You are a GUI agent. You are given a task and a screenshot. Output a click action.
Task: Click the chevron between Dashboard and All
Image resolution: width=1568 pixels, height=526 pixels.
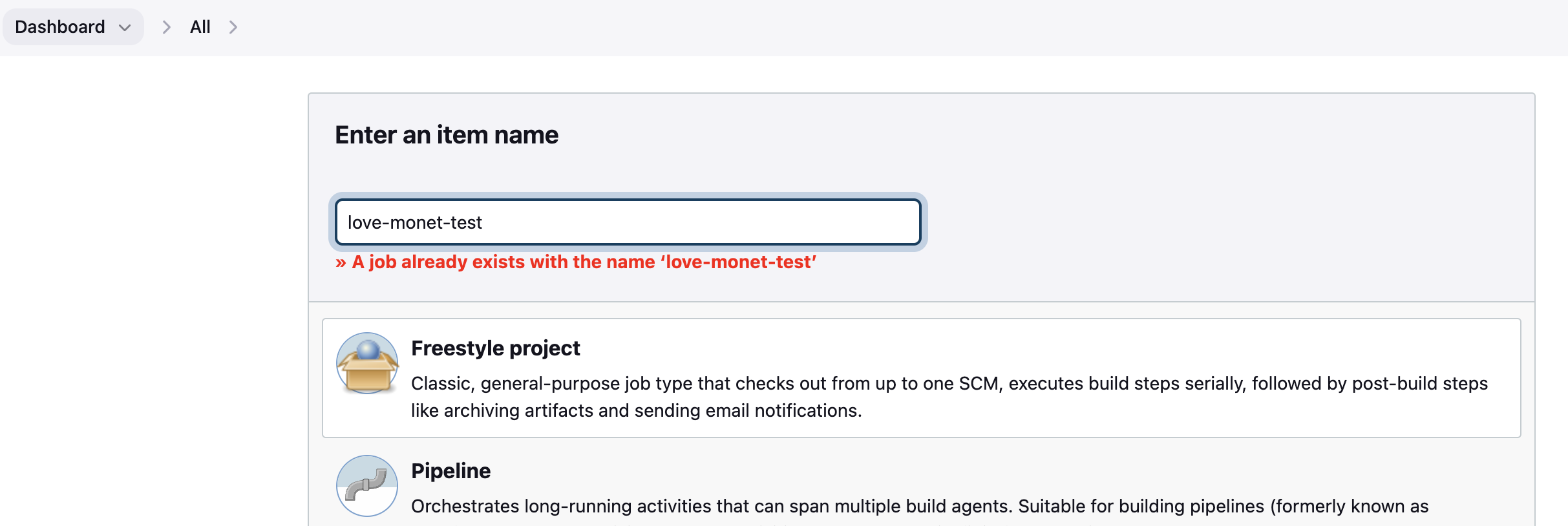(x=166, y=27)
